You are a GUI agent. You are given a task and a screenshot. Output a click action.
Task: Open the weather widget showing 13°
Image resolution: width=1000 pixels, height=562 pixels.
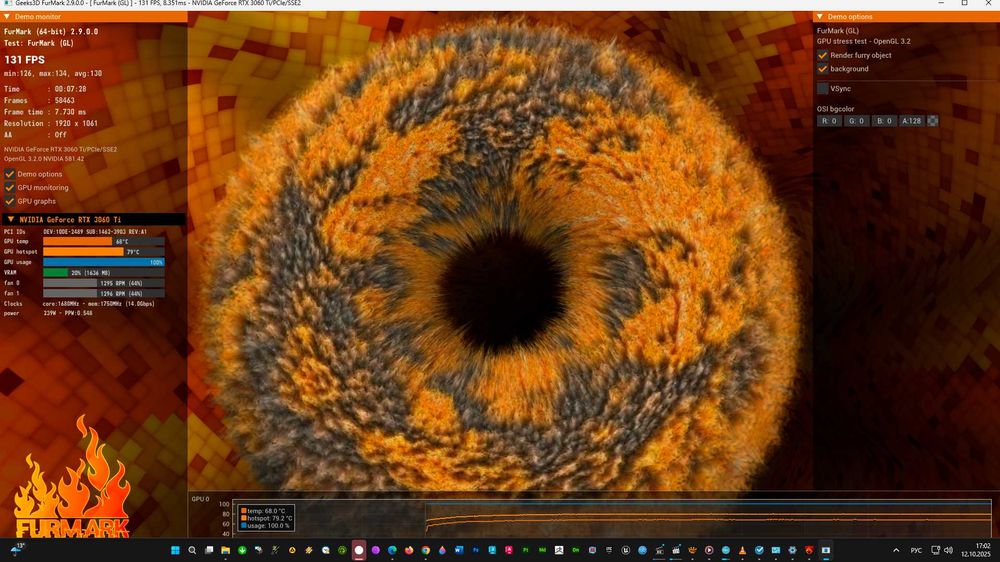pyautogui.click(x=16, y=550)
